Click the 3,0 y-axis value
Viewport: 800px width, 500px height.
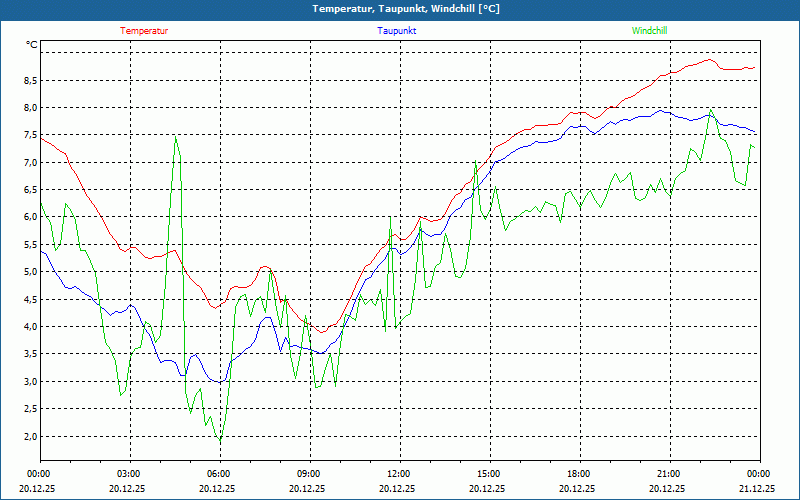point(30,381)
